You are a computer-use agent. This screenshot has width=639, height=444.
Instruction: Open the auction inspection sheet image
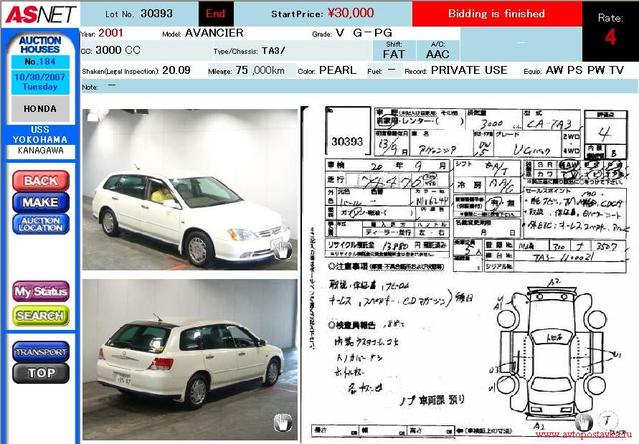(x=469, y=273)
